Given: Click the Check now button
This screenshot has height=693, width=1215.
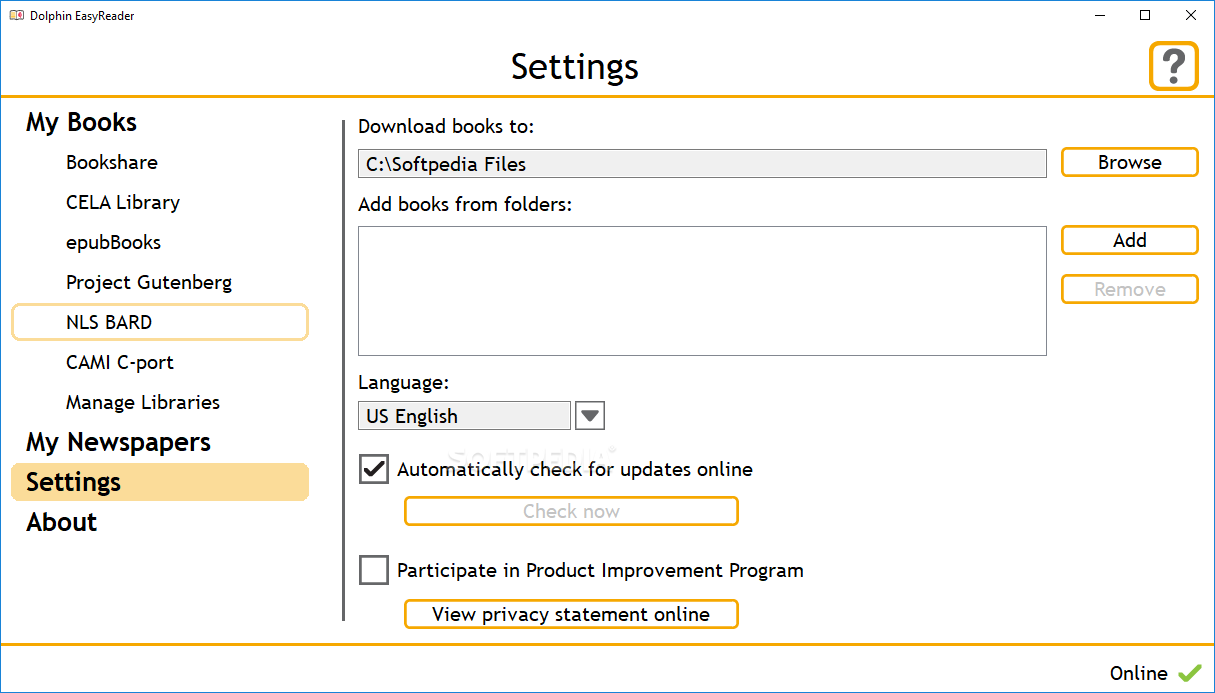Looking at the screenshot, I should click(571, 511).
